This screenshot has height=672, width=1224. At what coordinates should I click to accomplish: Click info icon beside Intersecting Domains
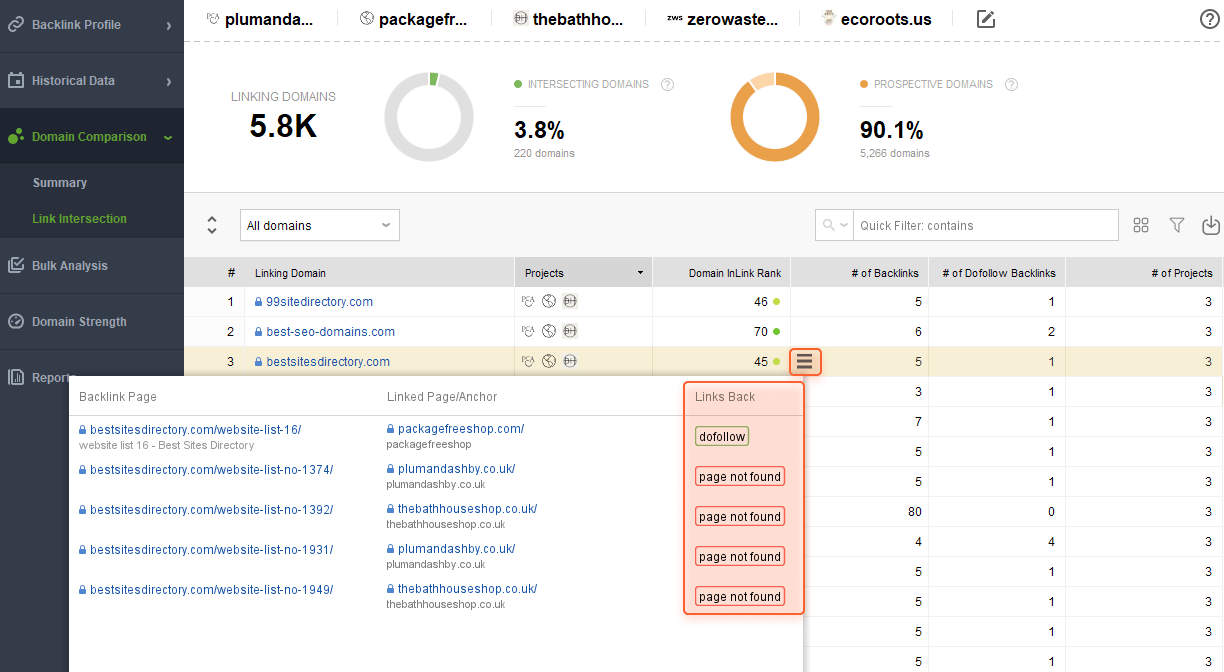coord(667,85)
